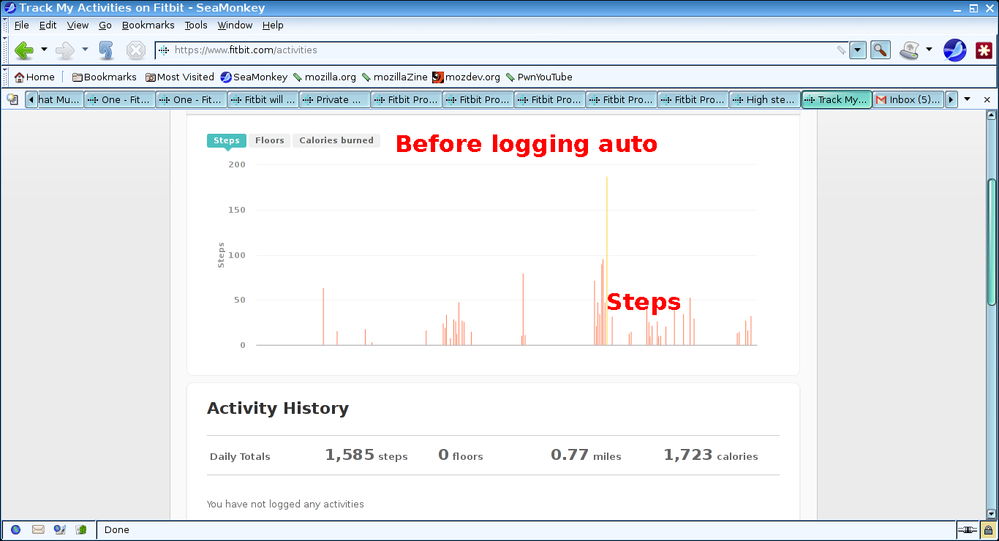Image resolution: width=999 pixels, height=541 pixels.
Task: Click the SeaMonkey throbber logo
Action: point(954,50)
